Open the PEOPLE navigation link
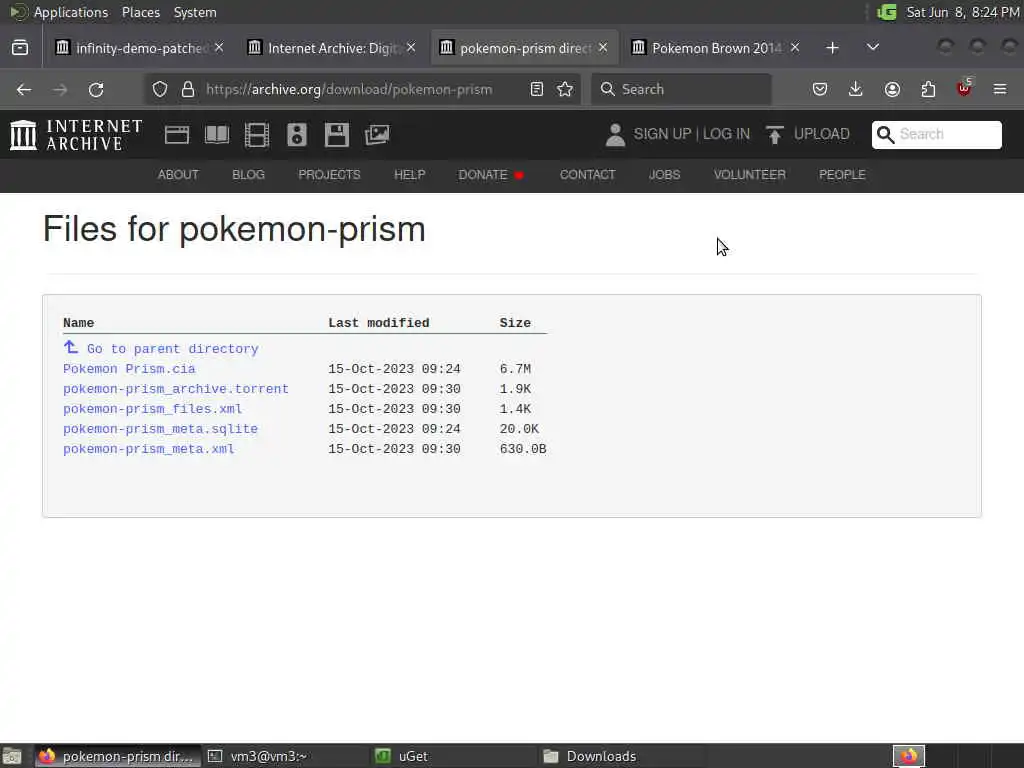Image resolution: width=1024 pixels, height=768 pixels. tap(842, 174)
